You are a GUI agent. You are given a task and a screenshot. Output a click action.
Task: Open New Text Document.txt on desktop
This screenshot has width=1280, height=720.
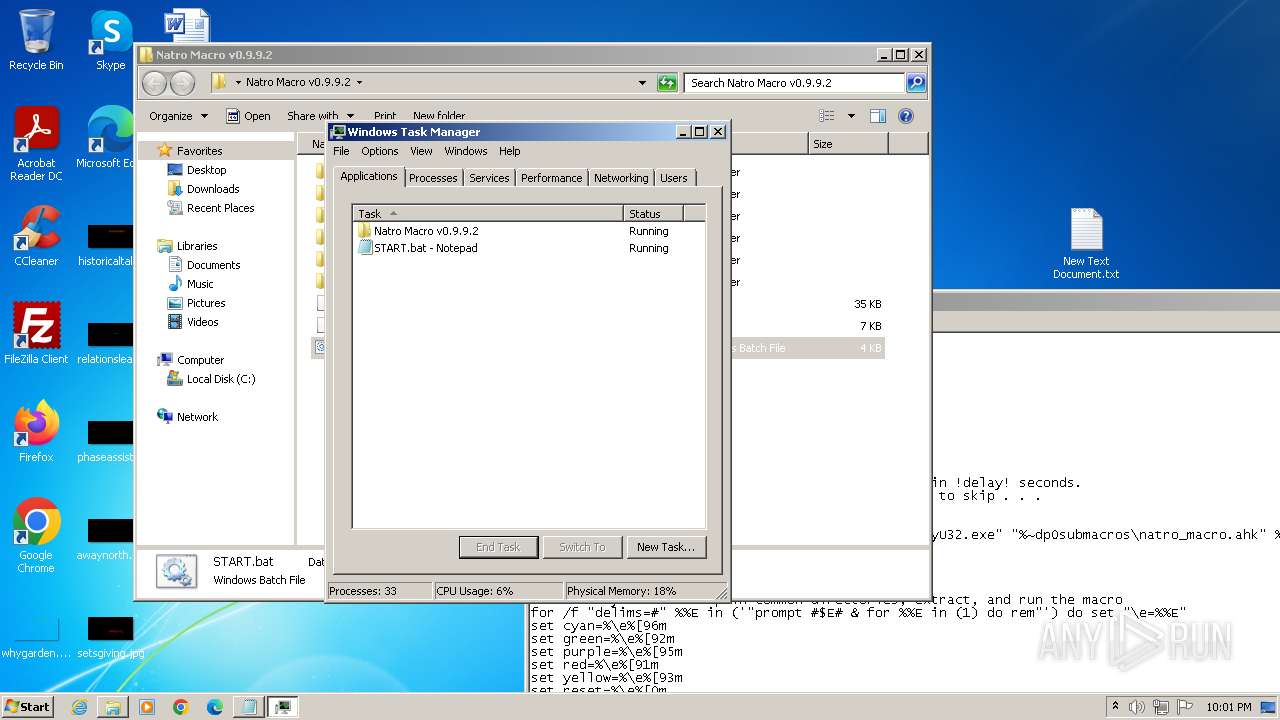[x=1086, y=245]
